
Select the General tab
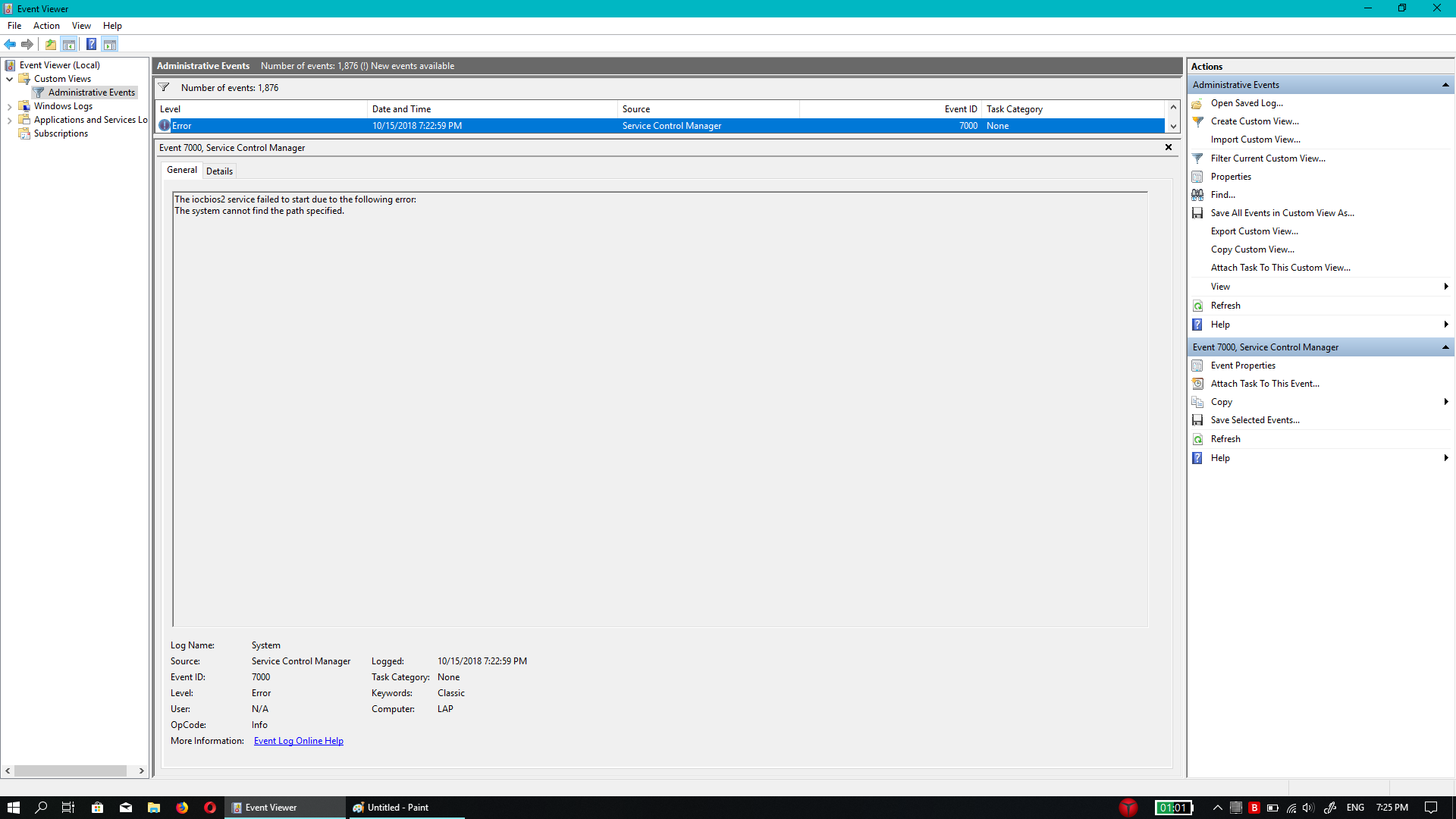(x=182, y=170)
